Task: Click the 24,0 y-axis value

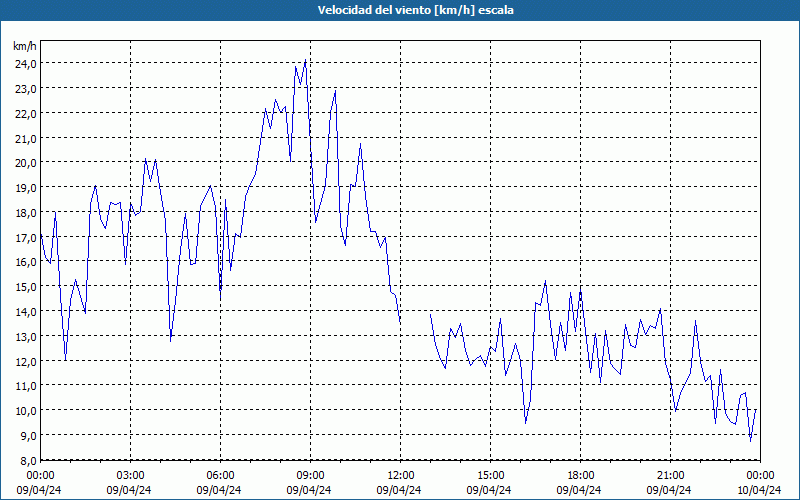Action: tap(26, 64)
